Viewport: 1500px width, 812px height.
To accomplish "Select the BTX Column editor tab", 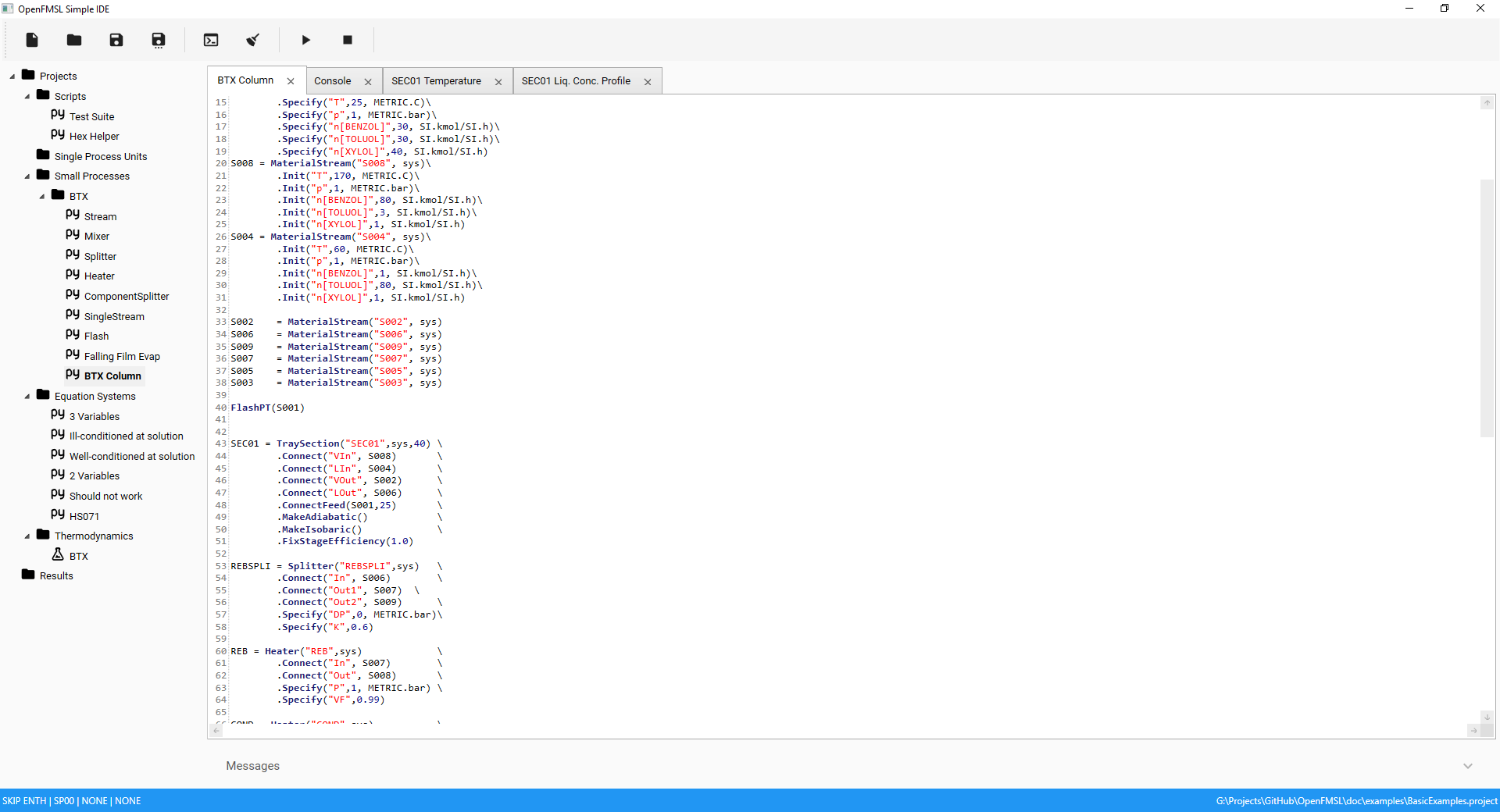I will click(245, 80).
